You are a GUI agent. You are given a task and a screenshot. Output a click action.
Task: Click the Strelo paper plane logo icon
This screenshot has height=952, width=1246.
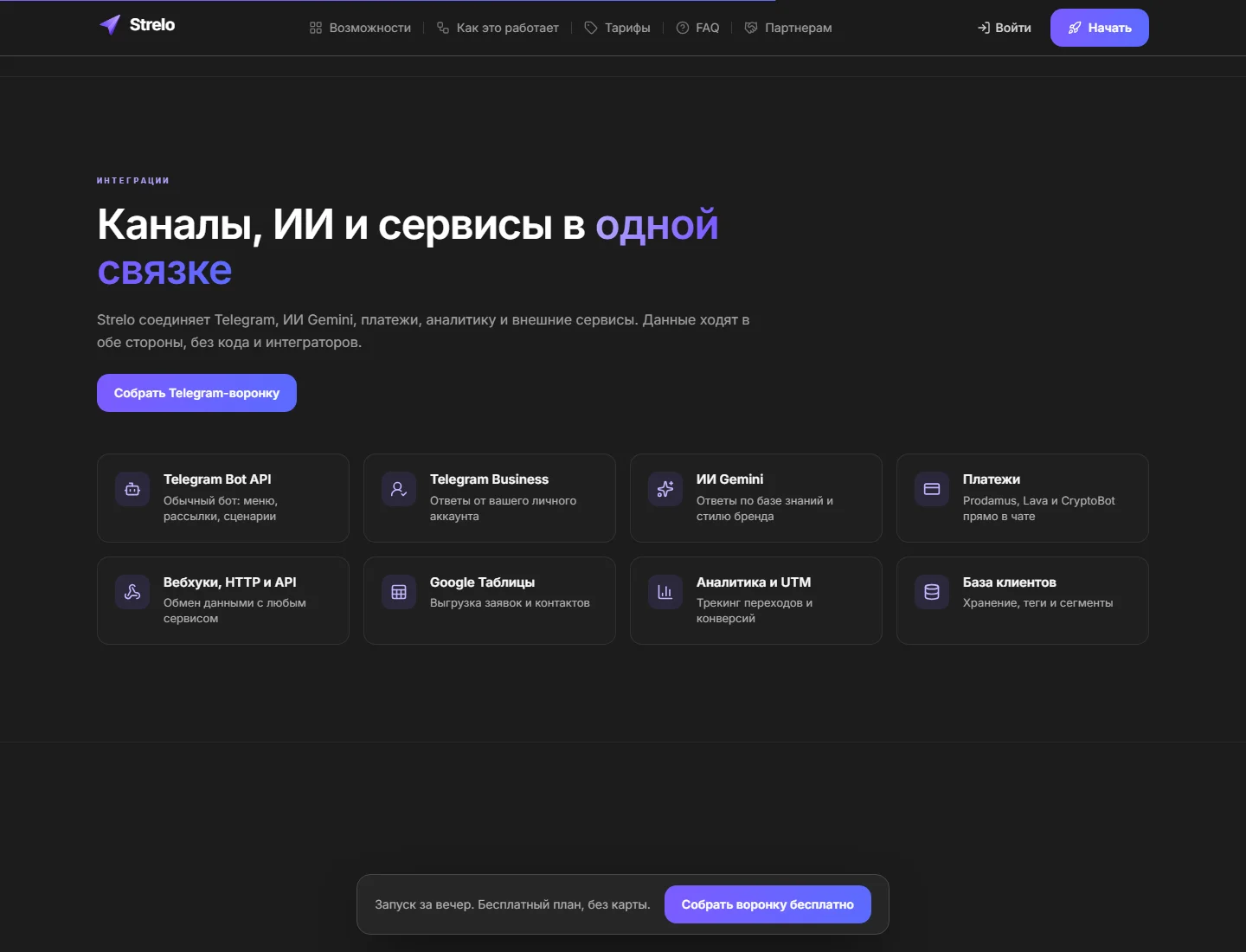pyautogui.click(x=110, y=25)
